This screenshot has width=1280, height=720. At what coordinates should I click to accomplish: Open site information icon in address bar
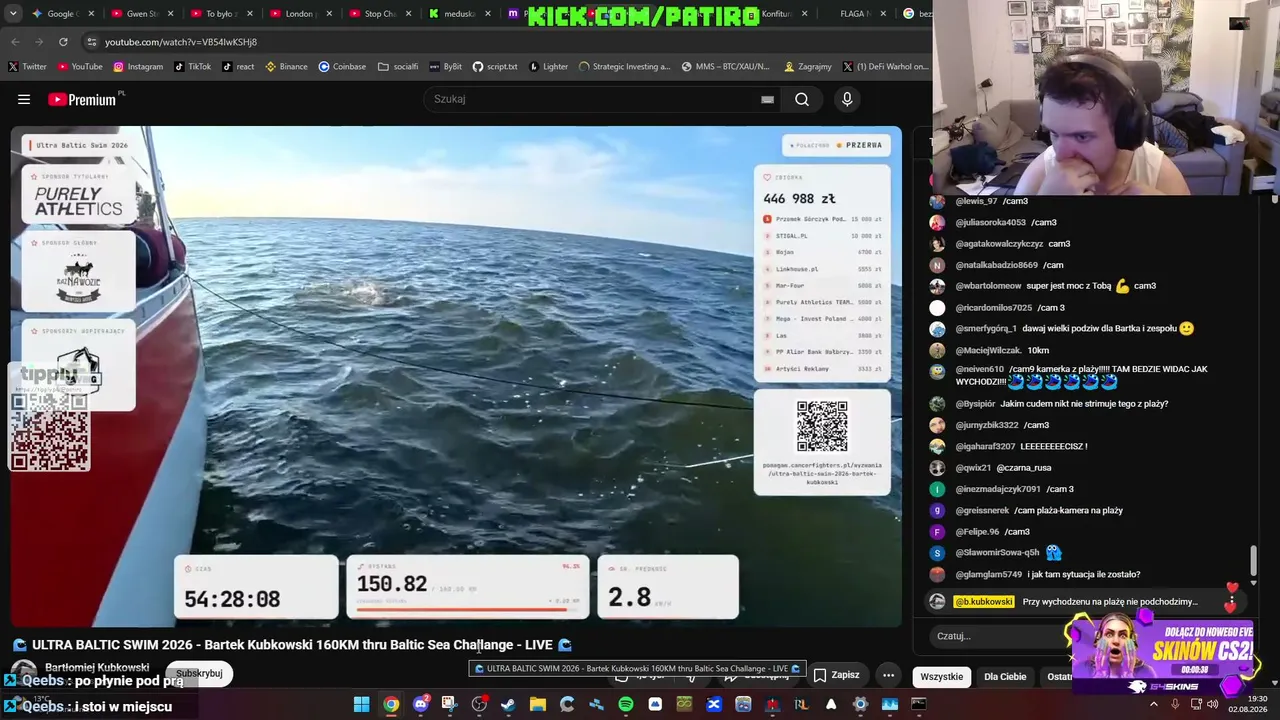(x=92, y=42)
